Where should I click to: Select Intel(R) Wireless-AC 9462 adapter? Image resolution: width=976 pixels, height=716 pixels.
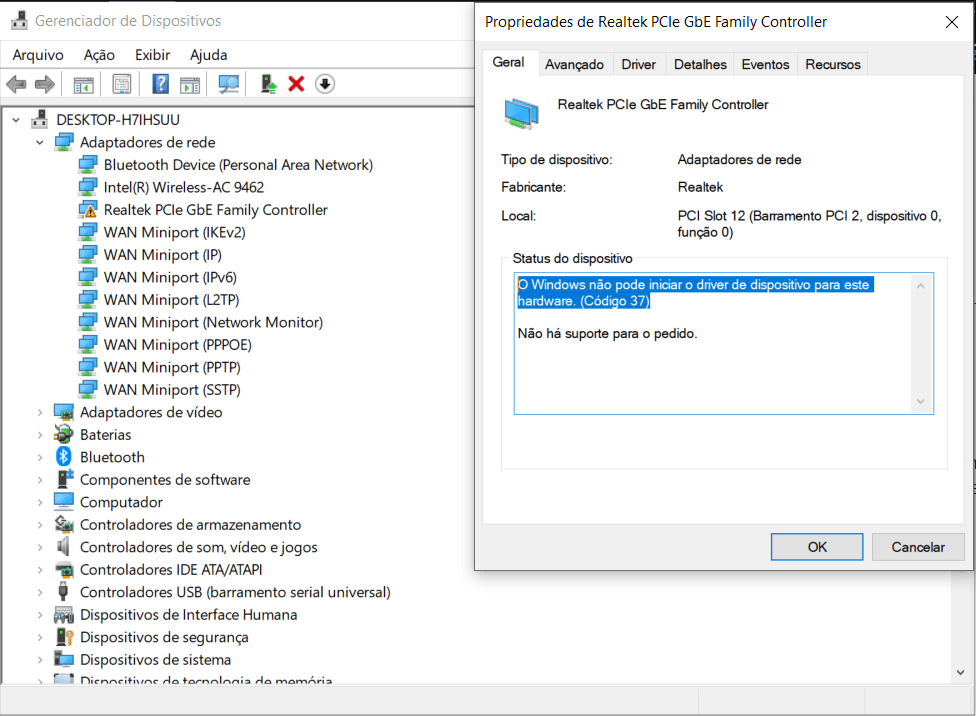pyautogui.click(x=184, y=187)
